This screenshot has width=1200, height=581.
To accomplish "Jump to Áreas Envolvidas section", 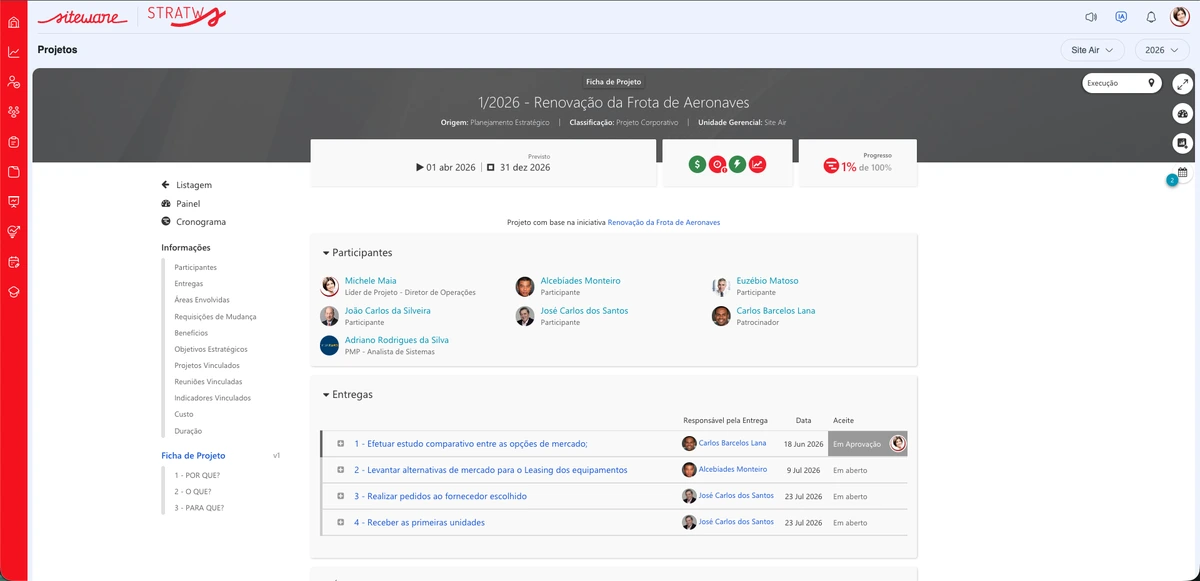I will [202, 300].
